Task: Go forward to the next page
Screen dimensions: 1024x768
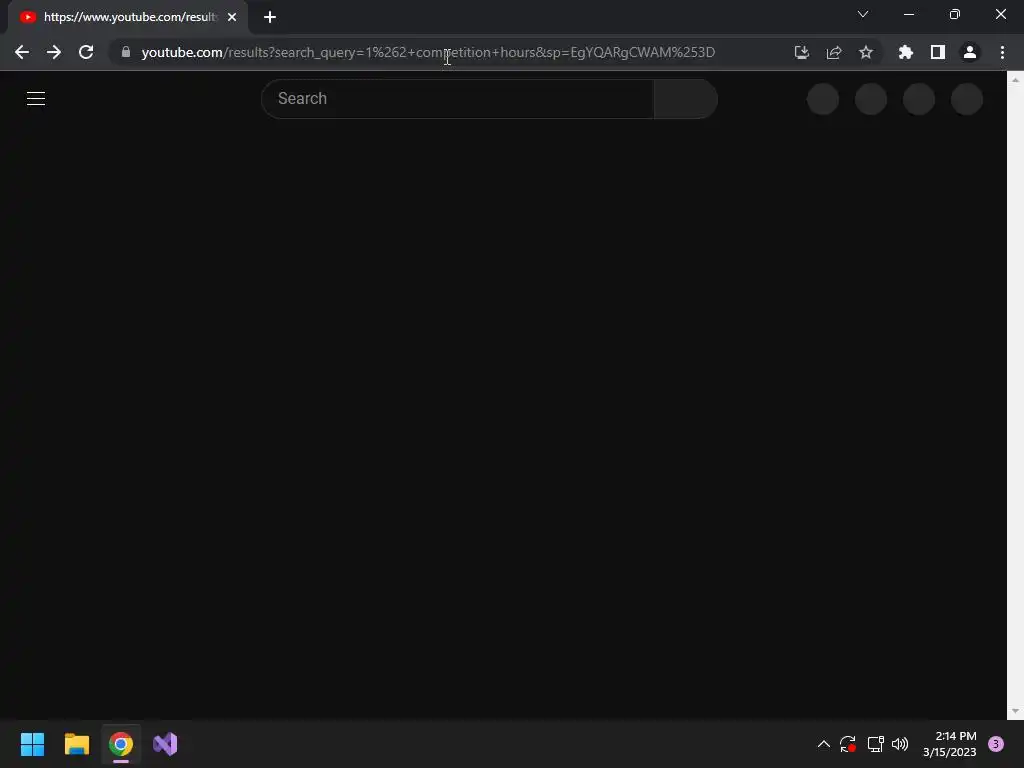Action: point(54,52)
